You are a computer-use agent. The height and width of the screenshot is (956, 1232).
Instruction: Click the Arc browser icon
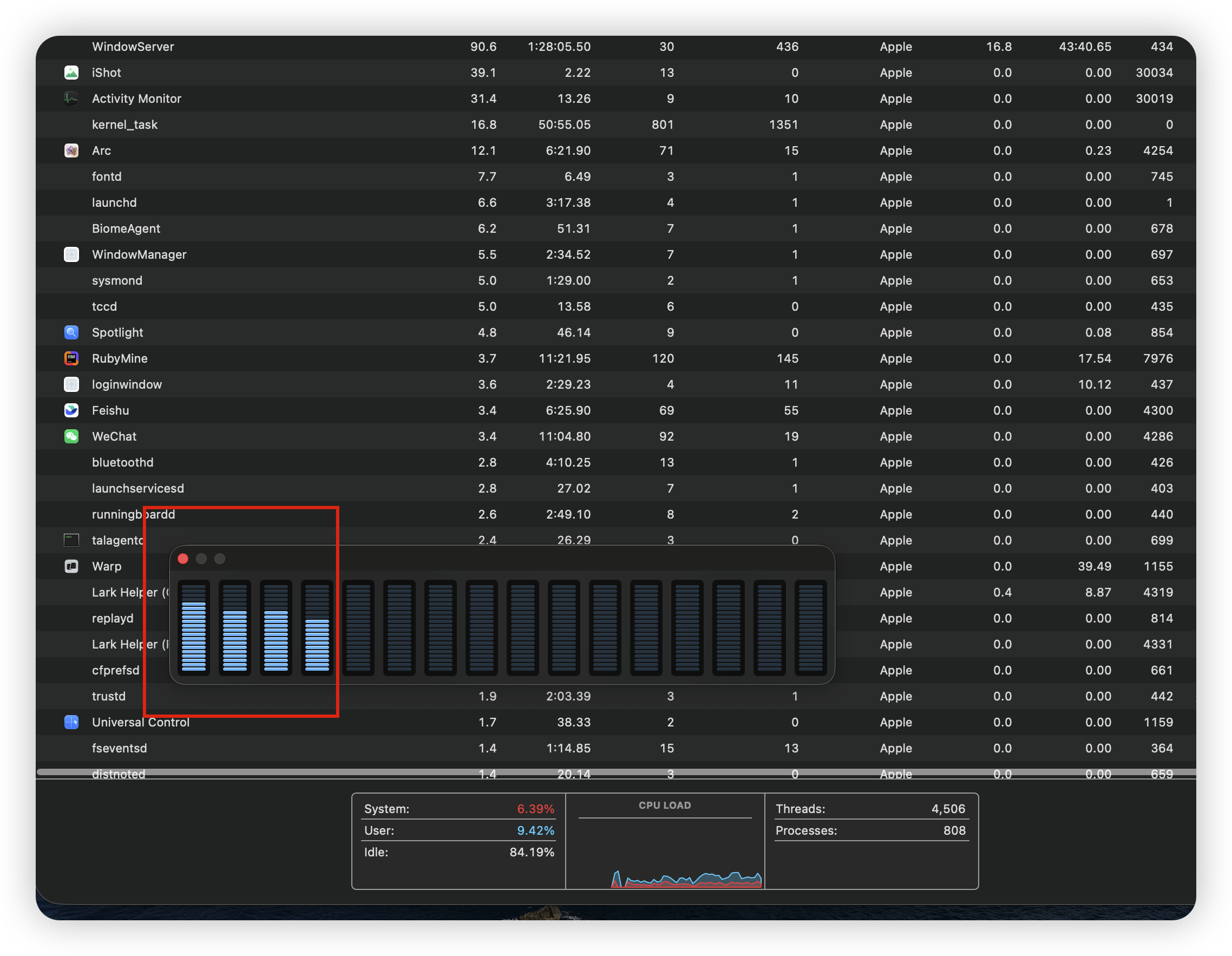[x=71, y=150]
